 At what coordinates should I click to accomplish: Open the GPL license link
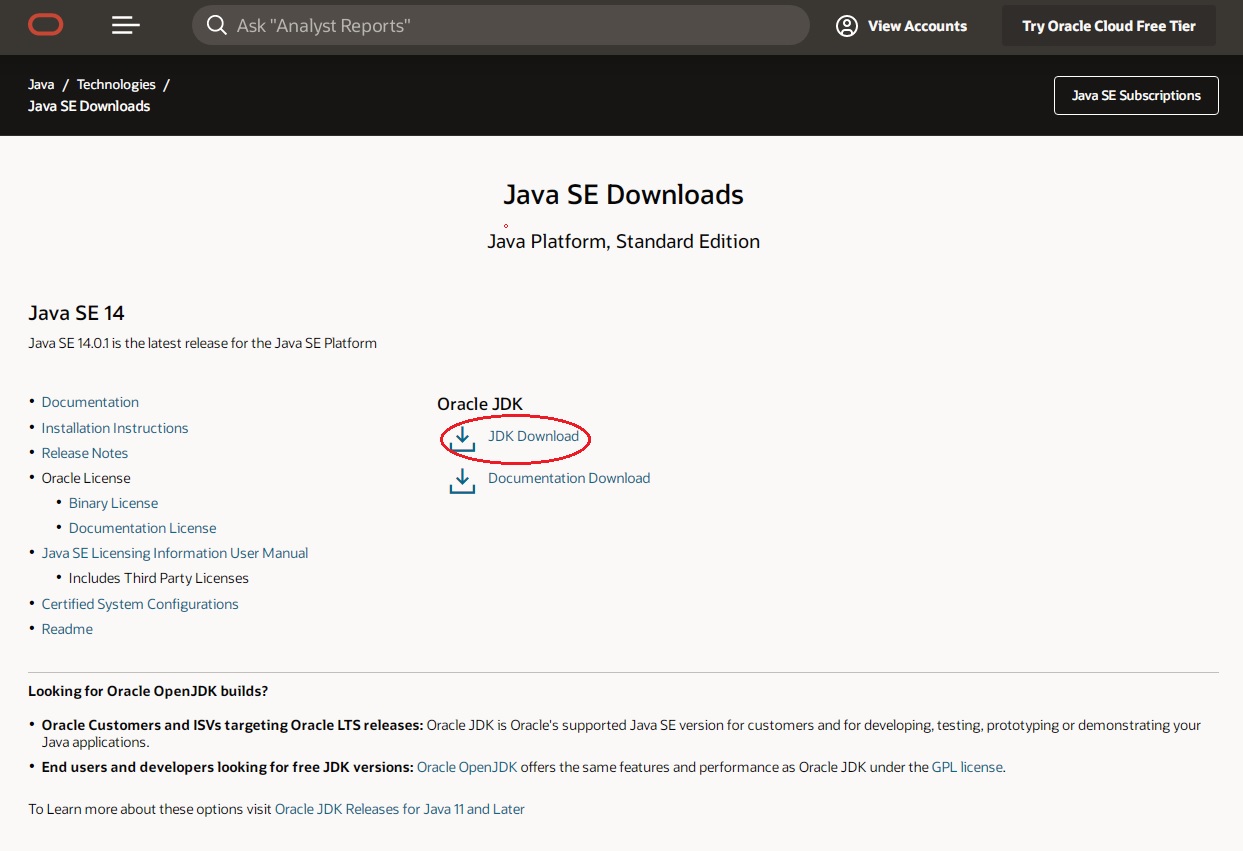(x=967, y=767)
